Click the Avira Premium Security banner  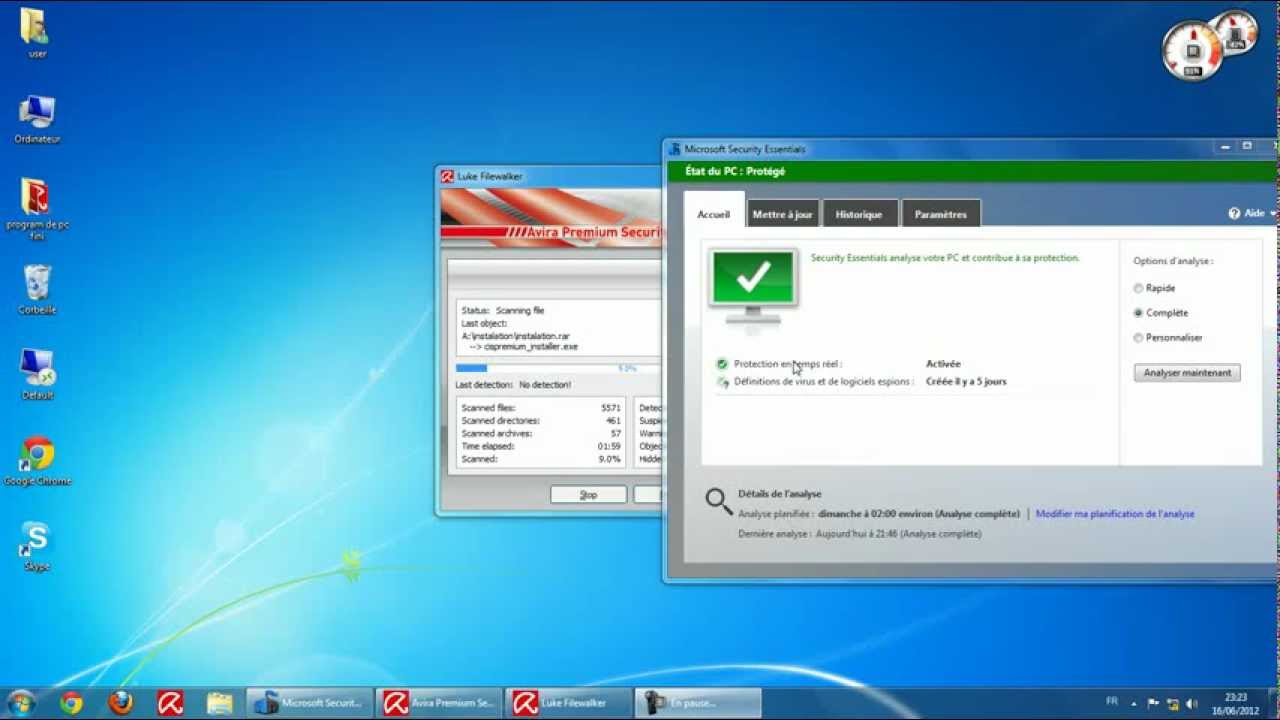point(551,217)
